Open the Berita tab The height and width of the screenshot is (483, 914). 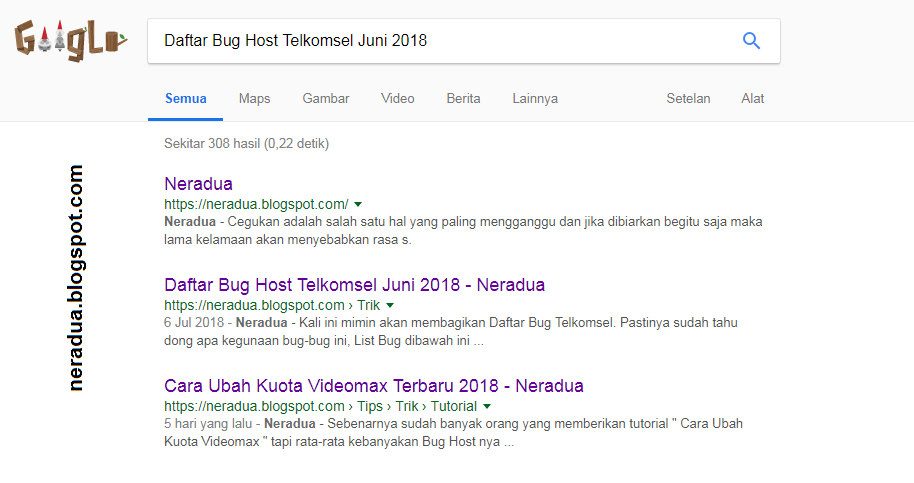point(463,98)
